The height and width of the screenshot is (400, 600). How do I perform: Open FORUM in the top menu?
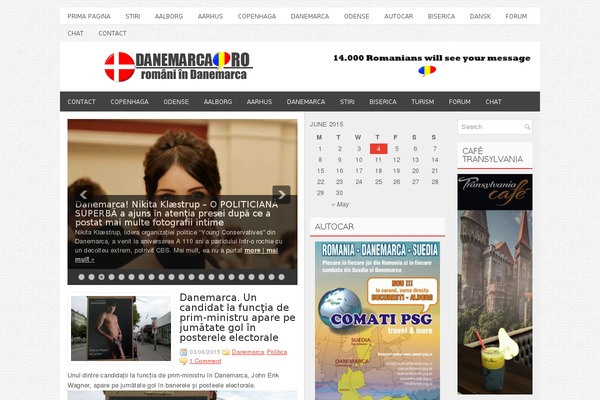[x=516, y=16]
